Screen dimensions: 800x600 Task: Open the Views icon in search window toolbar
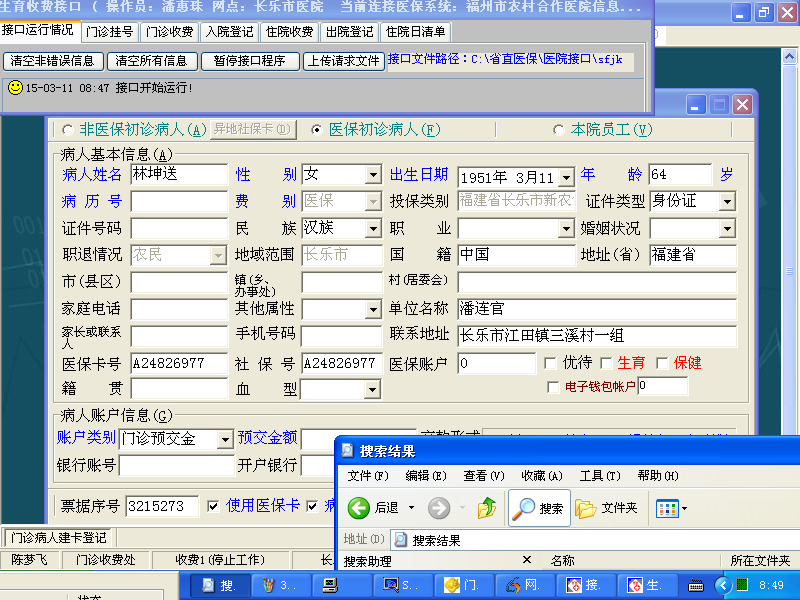pos(667,509)
